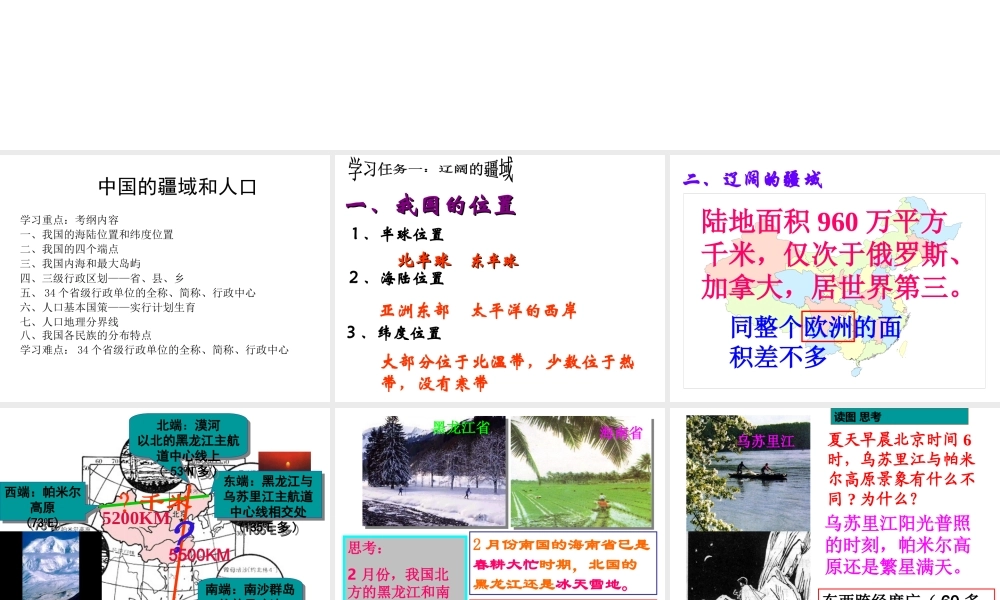Click the line 六、人口基本国策——实行计划生育

[x=108, y=307]
